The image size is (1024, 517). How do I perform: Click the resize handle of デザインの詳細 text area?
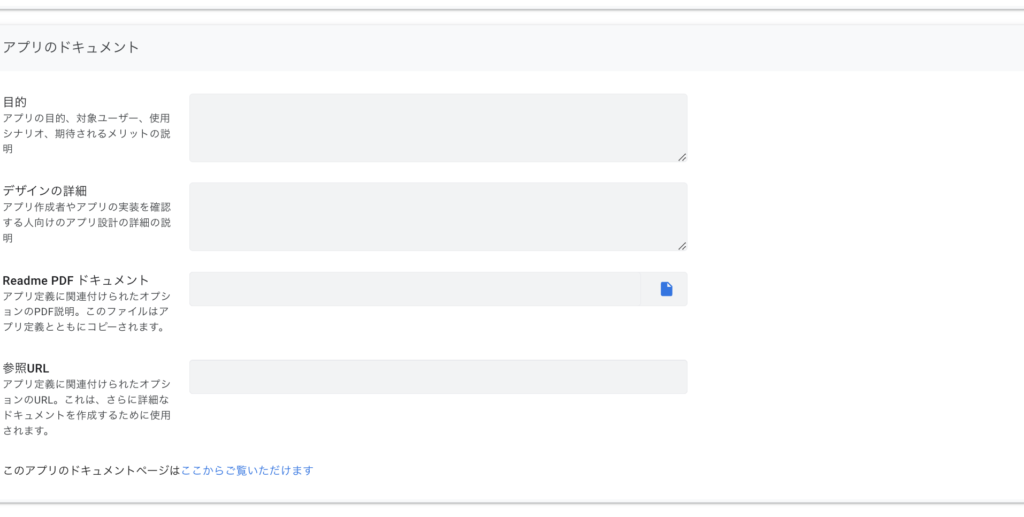click(x=682, y=245)
